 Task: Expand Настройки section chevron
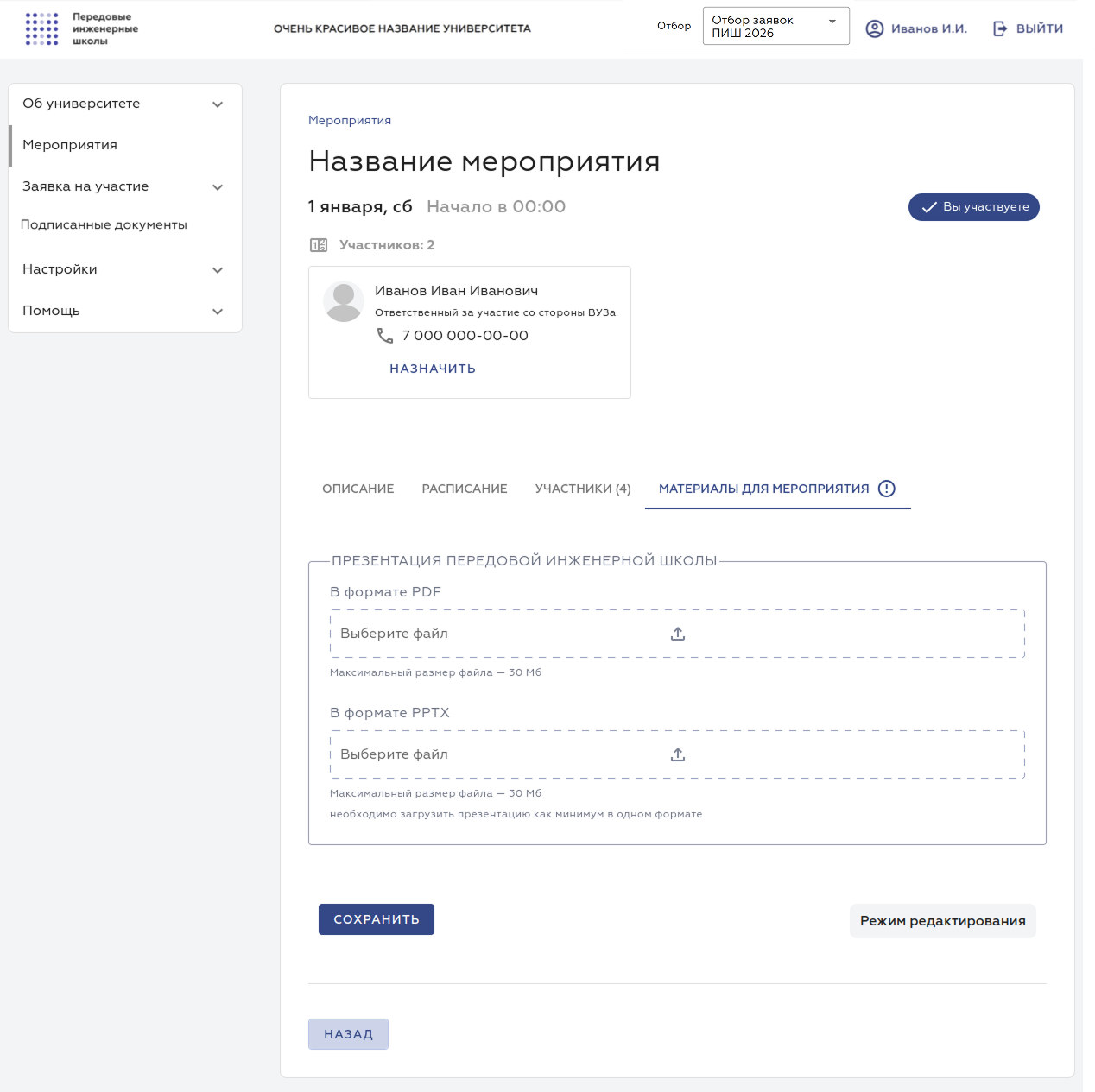point(218,270)
